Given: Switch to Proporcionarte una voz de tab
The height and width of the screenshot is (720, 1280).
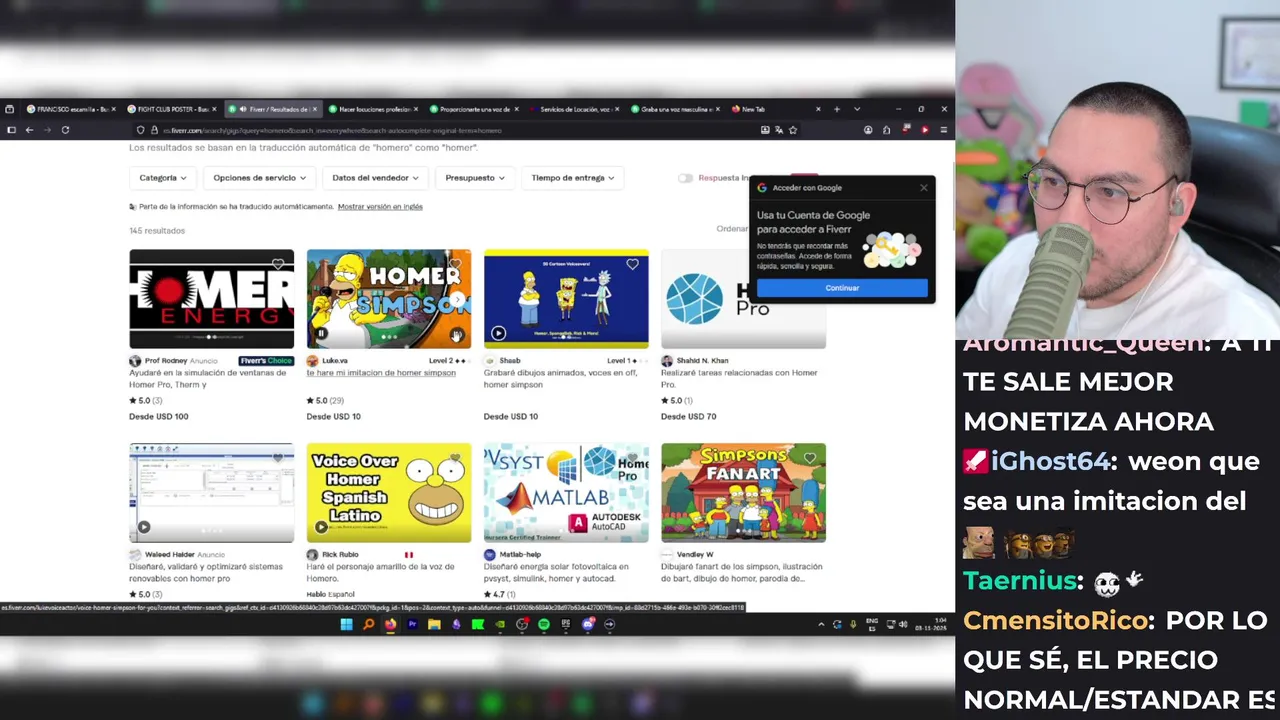Looking at the screenshot, I should [x=475, y=109].
